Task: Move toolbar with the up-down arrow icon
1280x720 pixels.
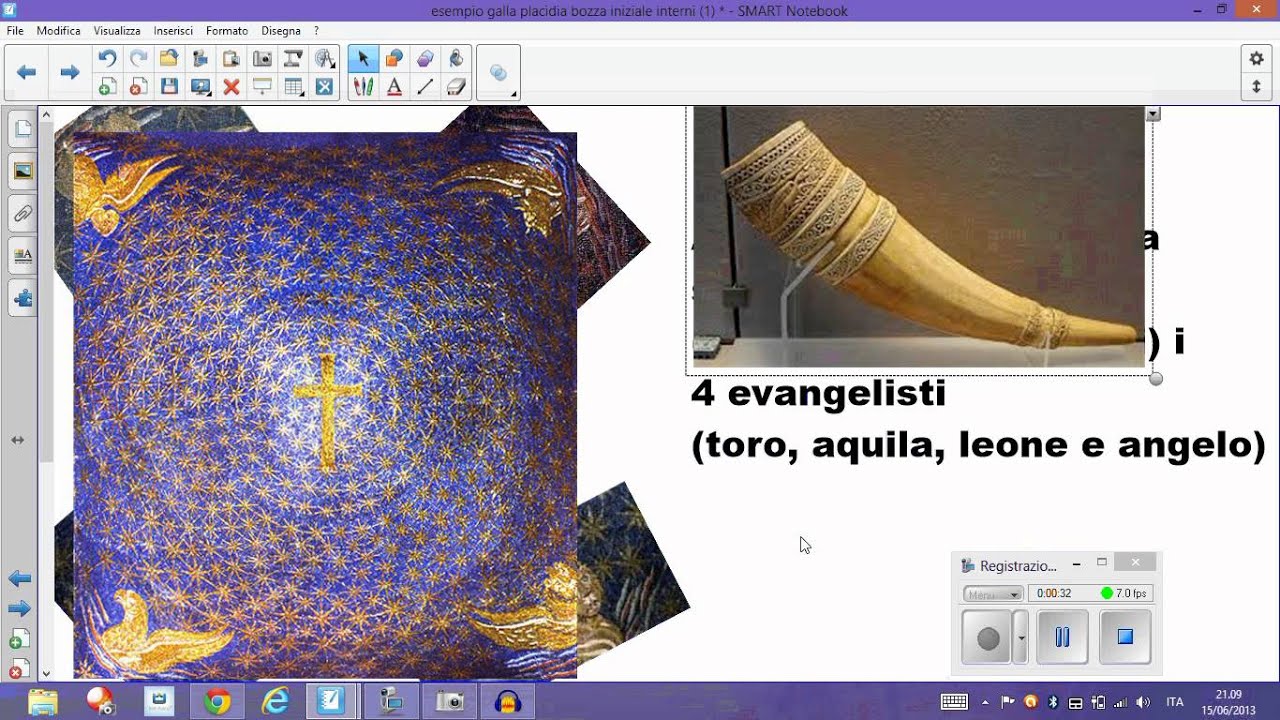Action: [x=1257, y=87]
